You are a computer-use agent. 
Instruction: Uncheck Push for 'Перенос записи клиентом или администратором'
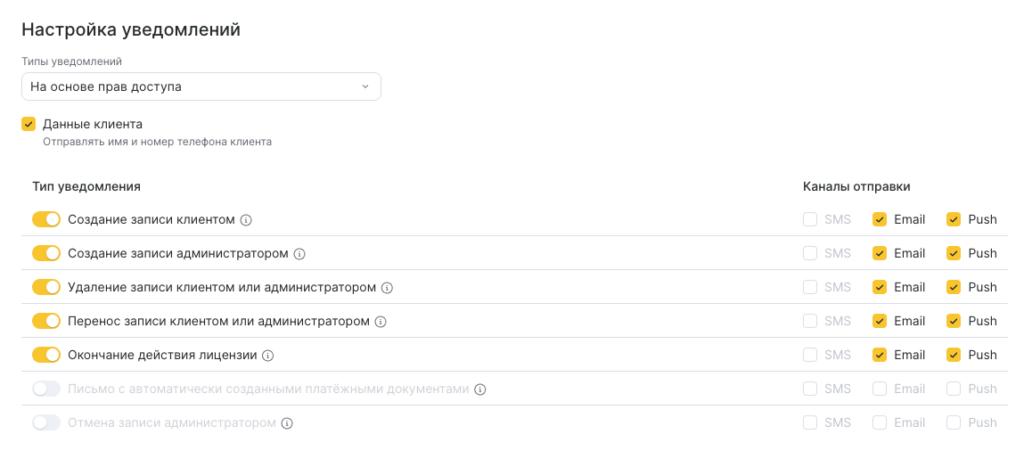click(x=953, y=321)
